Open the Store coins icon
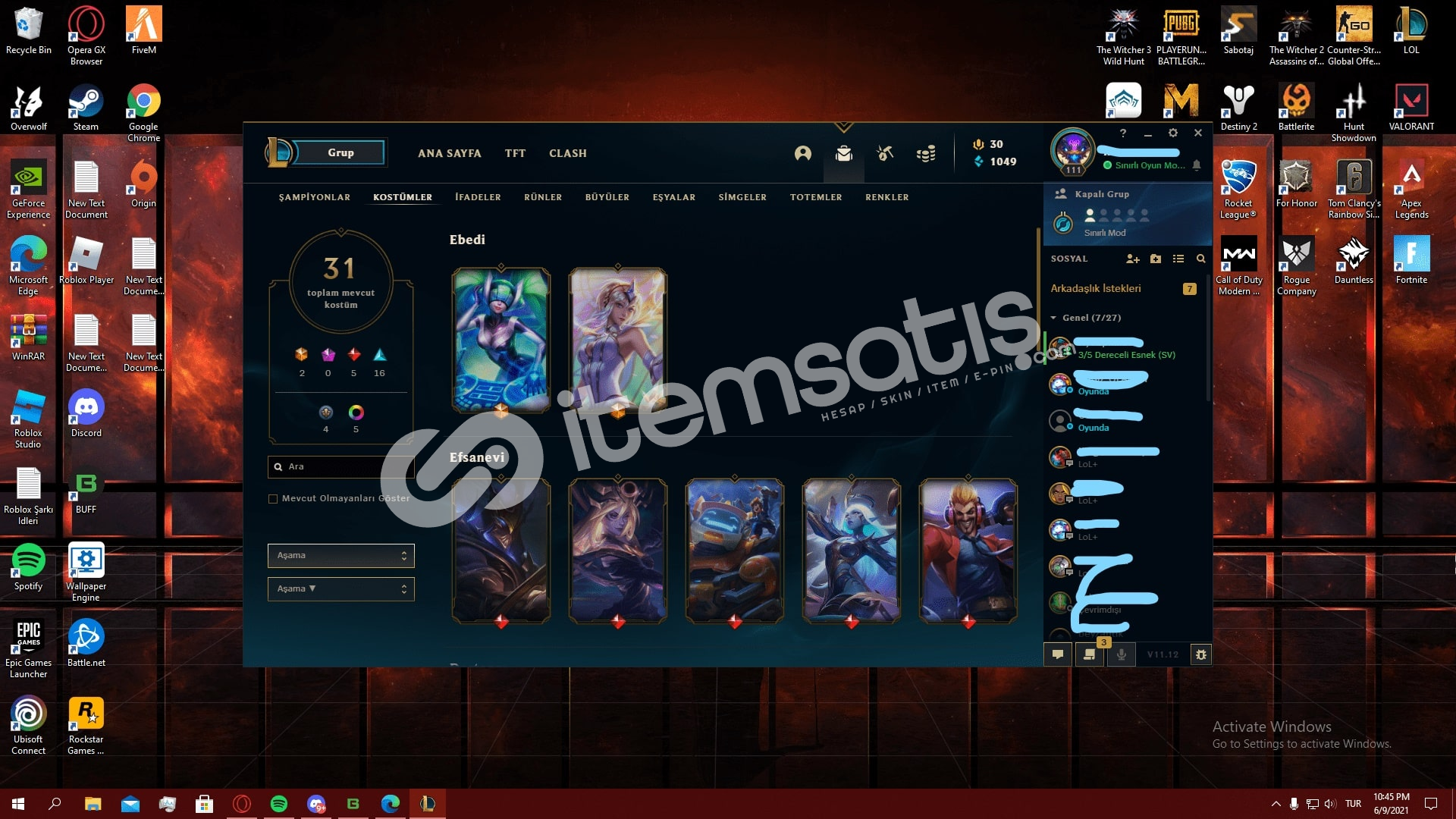The height and width of the screenshot is (819, 1456). [x=926, y=154]
